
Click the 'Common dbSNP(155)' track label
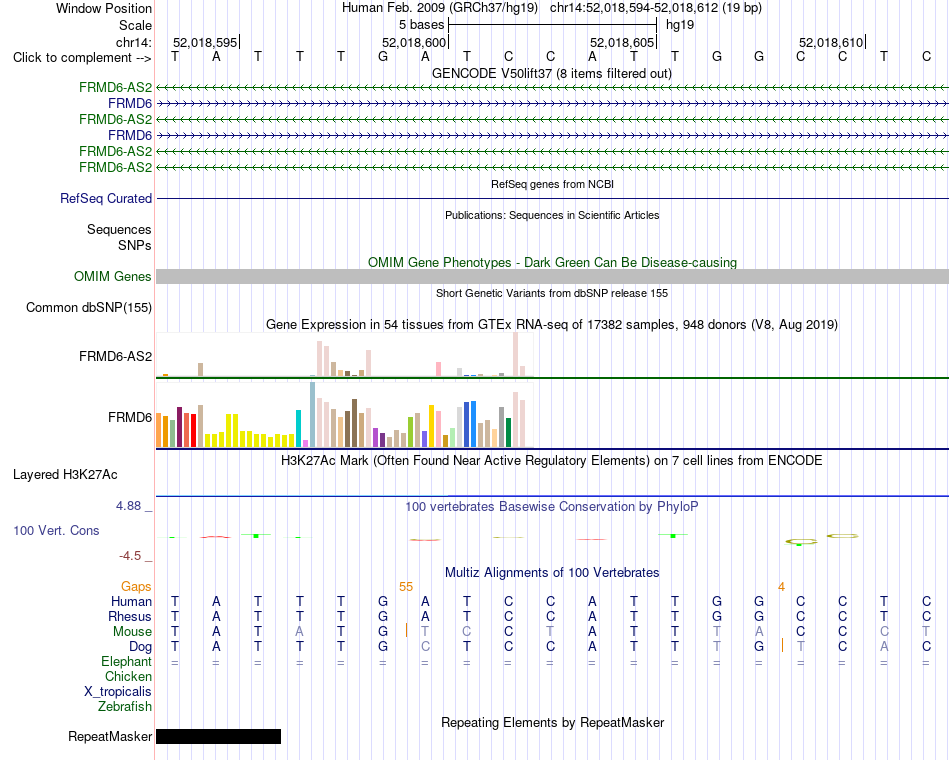coord(89,307)
